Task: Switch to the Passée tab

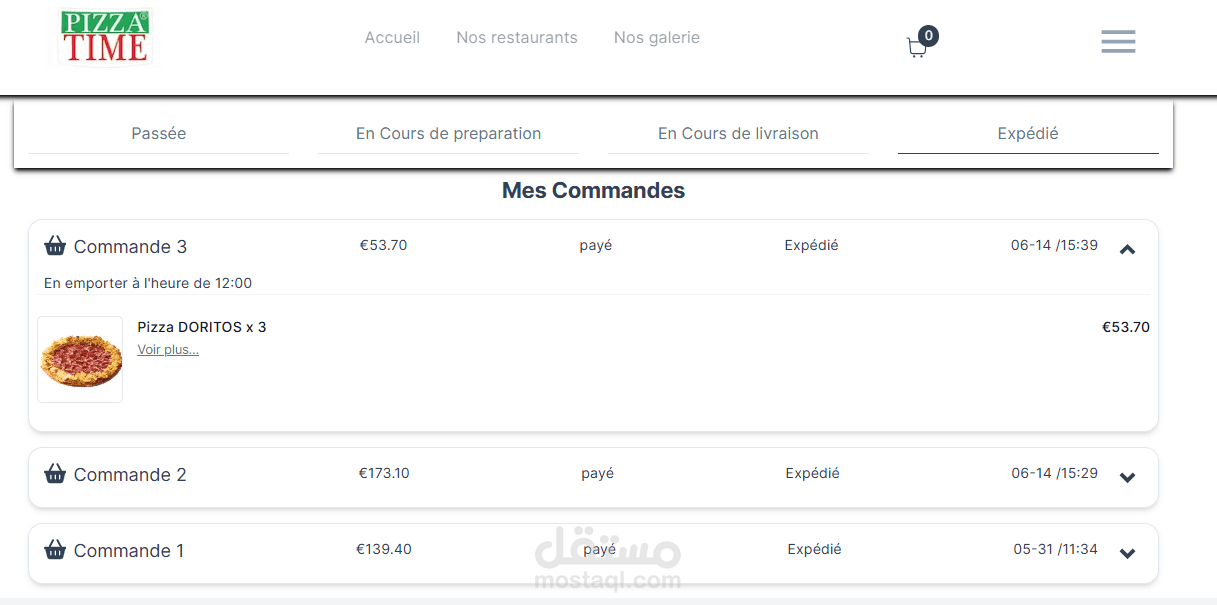Action: [159, 134]
